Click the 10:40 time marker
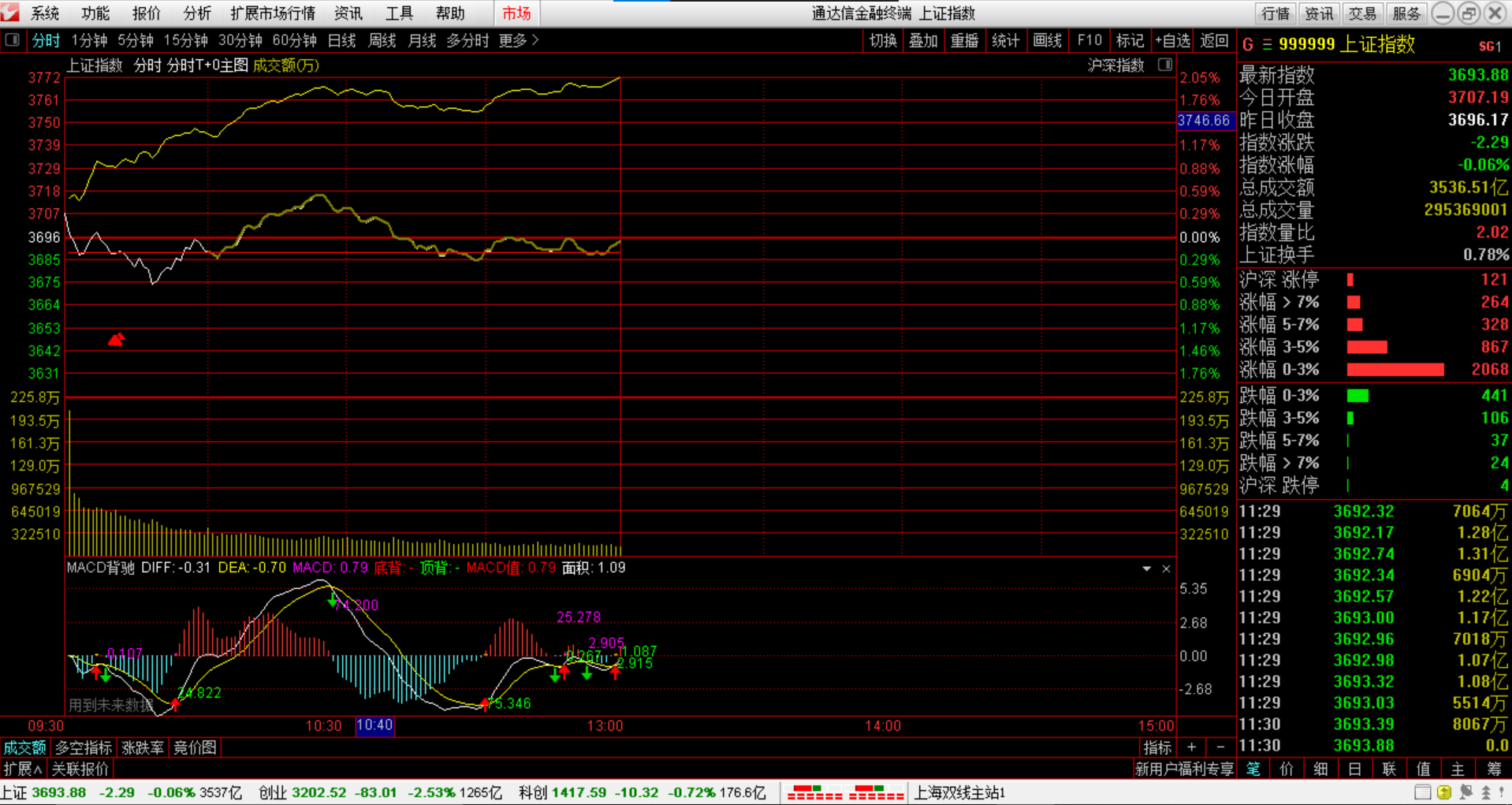Screen dimensions: 1512x805 click(374, 725)
